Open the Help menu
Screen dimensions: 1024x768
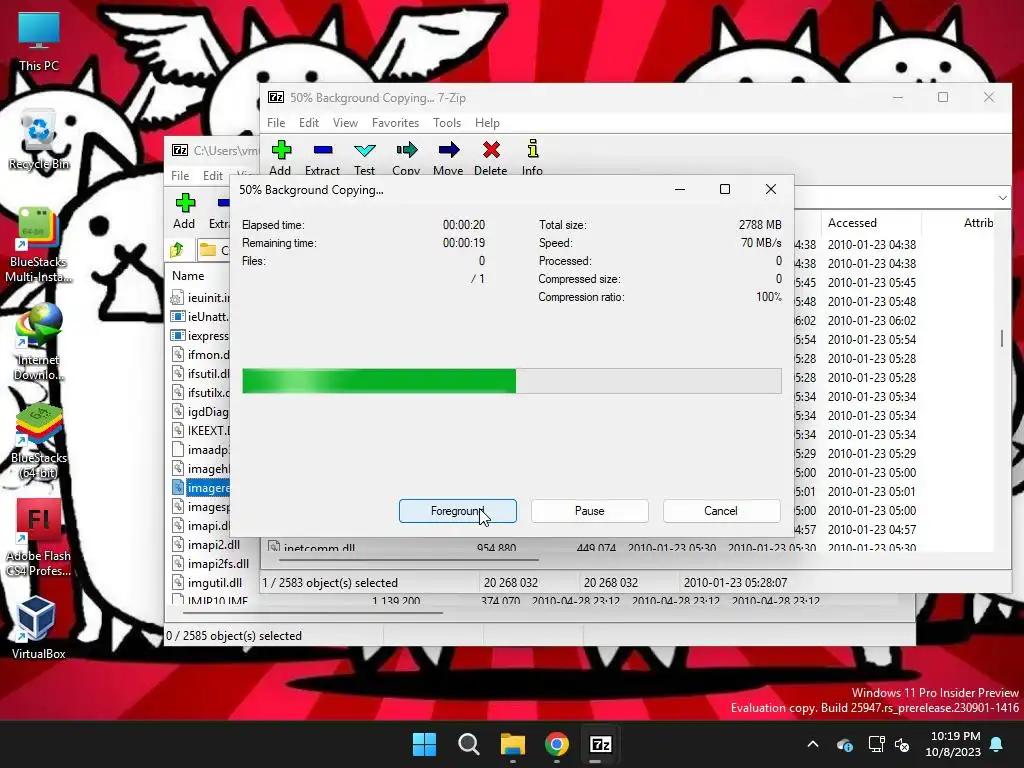click(x=487, y=123)
